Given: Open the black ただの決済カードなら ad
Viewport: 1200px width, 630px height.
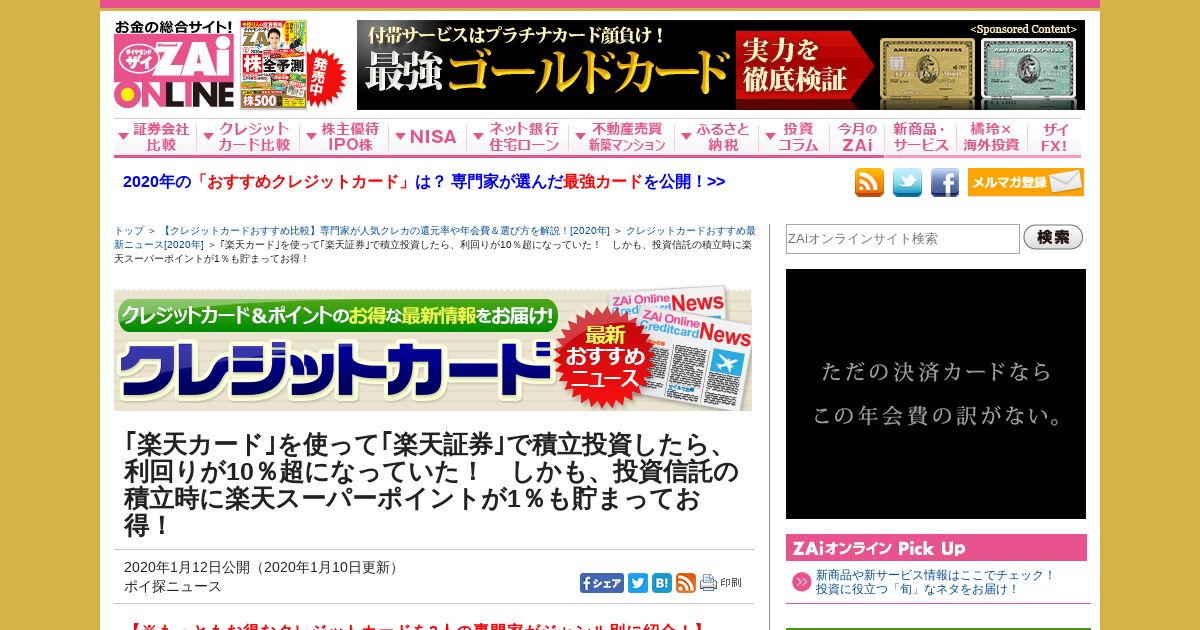Looking at the screenshot, I should click(x=936, y=394).
